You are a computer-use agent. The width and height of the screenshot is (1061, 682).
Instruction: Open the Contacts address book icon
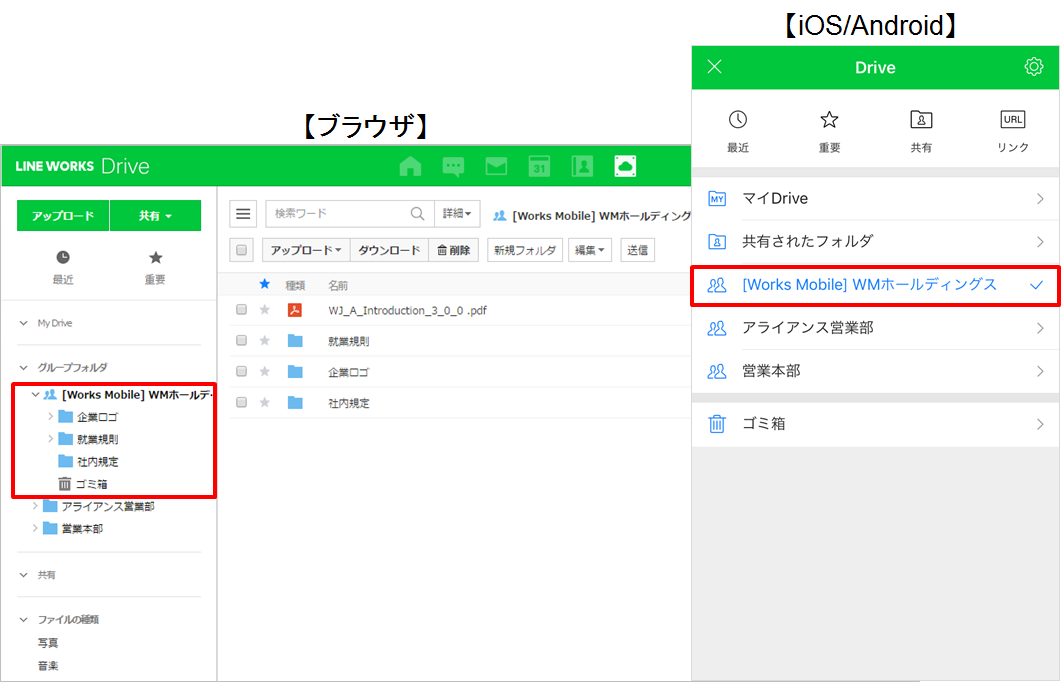click(582, 166)
